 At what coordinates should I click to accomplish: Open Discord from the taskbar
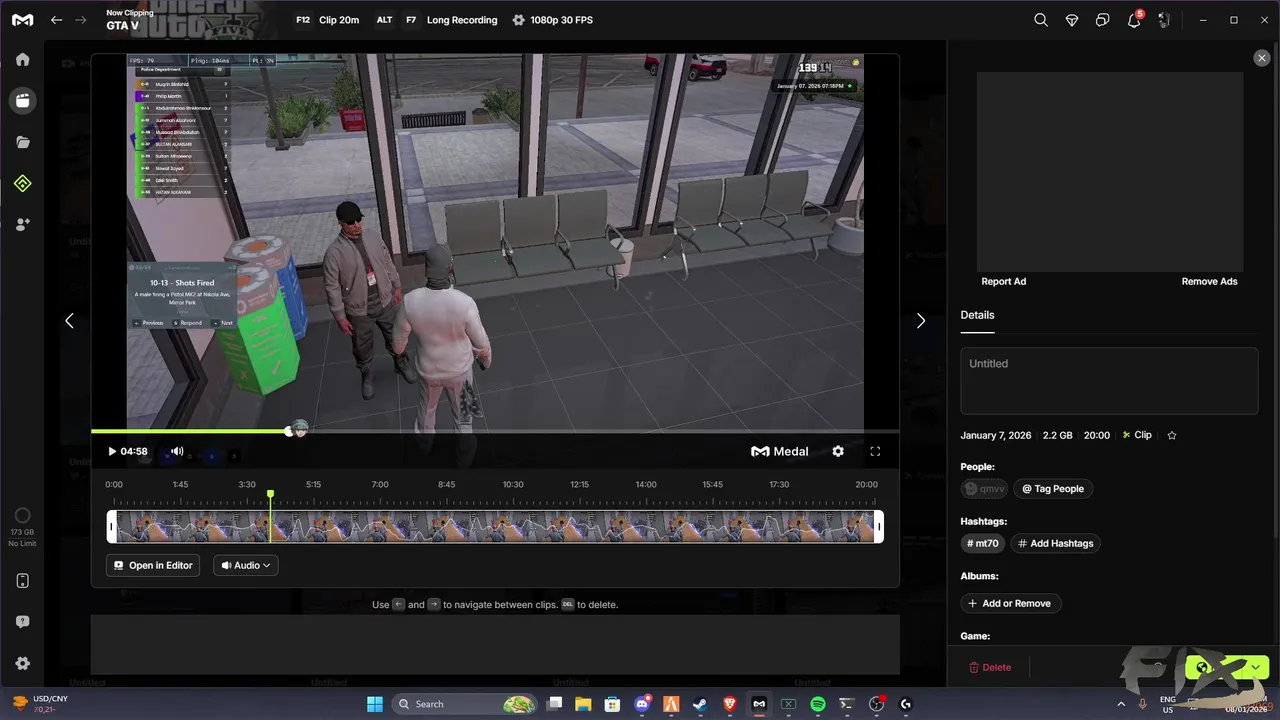pos(642,704)
